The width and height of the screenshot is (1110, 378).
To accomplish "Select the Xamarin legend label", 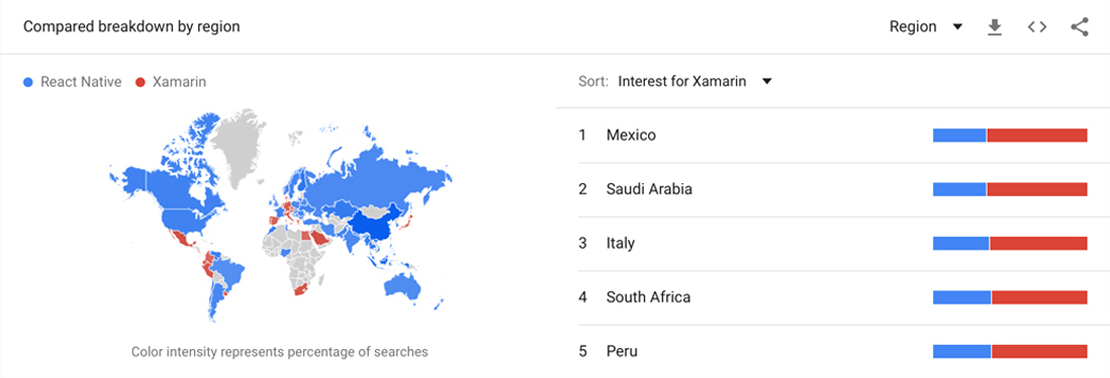I will tap(179, 82).
